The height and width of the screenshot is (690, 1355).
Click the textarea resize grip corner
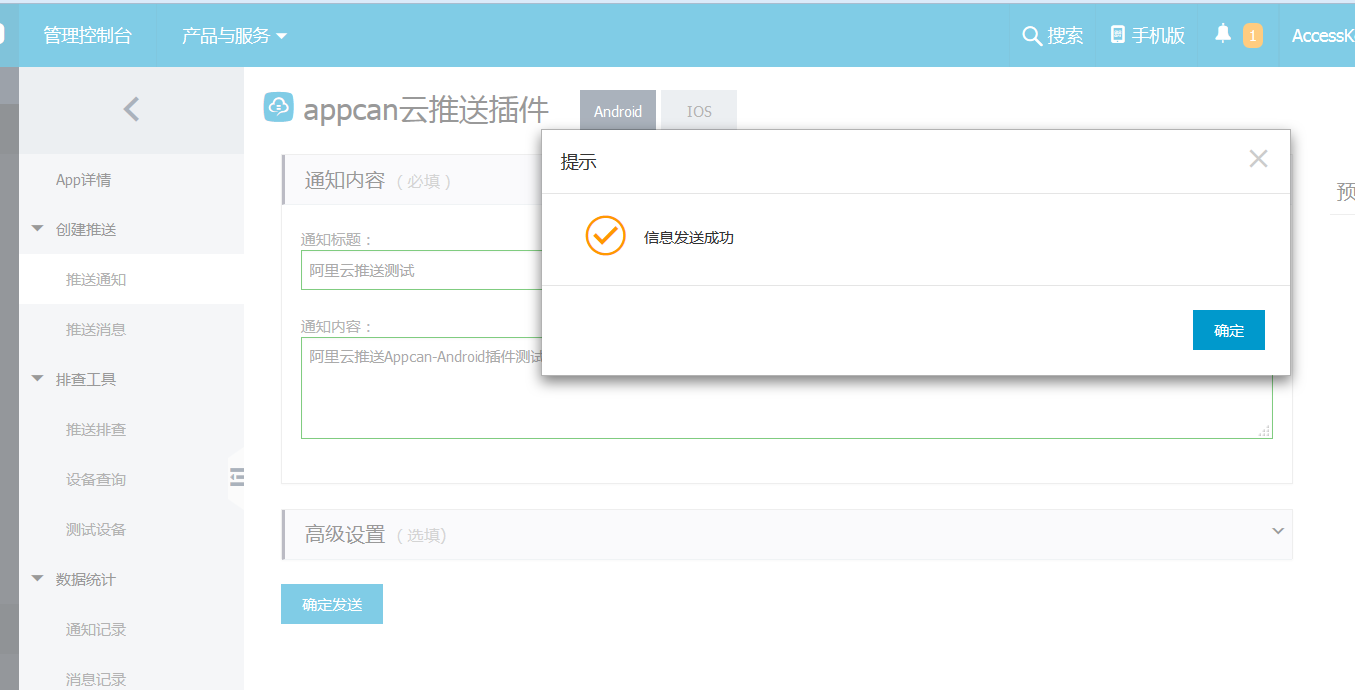[1265, 431]
